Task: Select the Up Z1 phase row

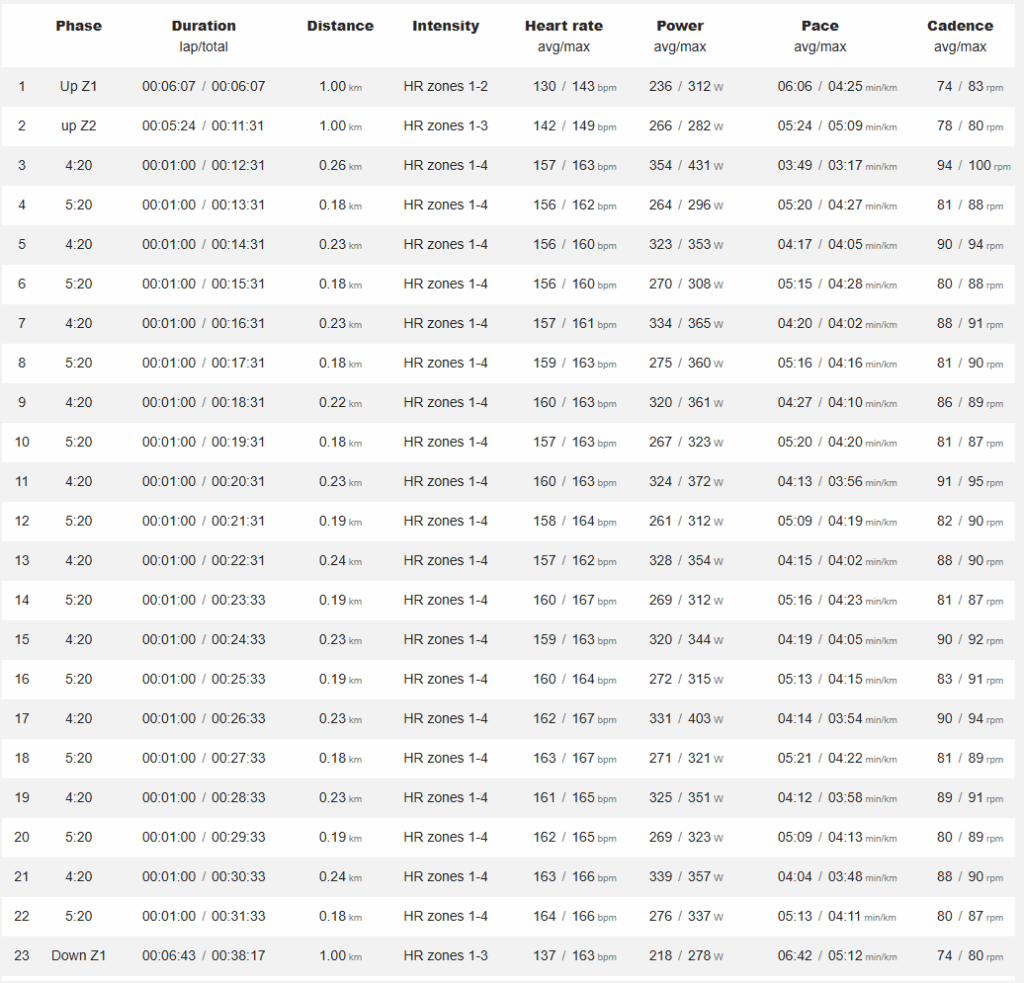Action: [508, 86]
